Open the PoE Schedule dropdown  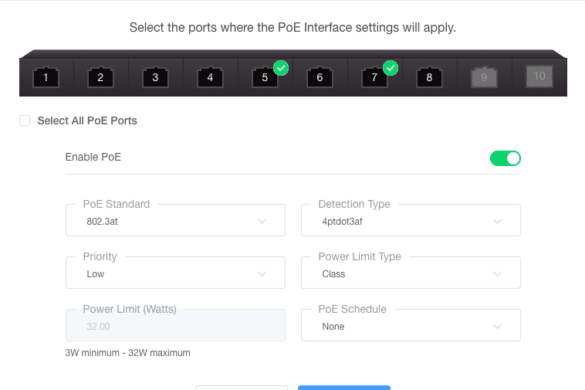pyautogui.click(x=411, y=325)
